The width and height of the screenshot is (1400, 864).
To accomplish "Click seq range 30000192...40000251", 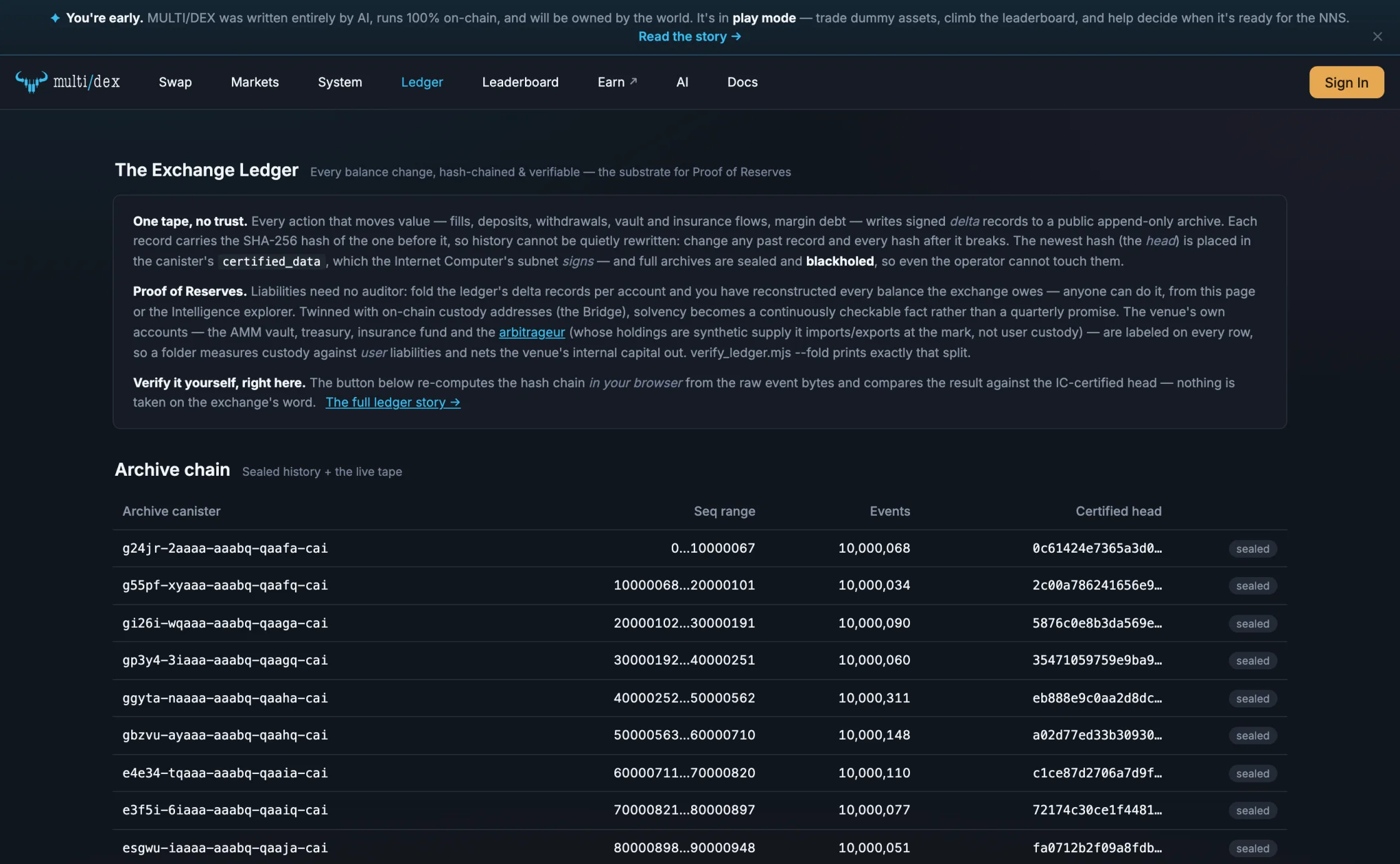I will tap(684, 660).
